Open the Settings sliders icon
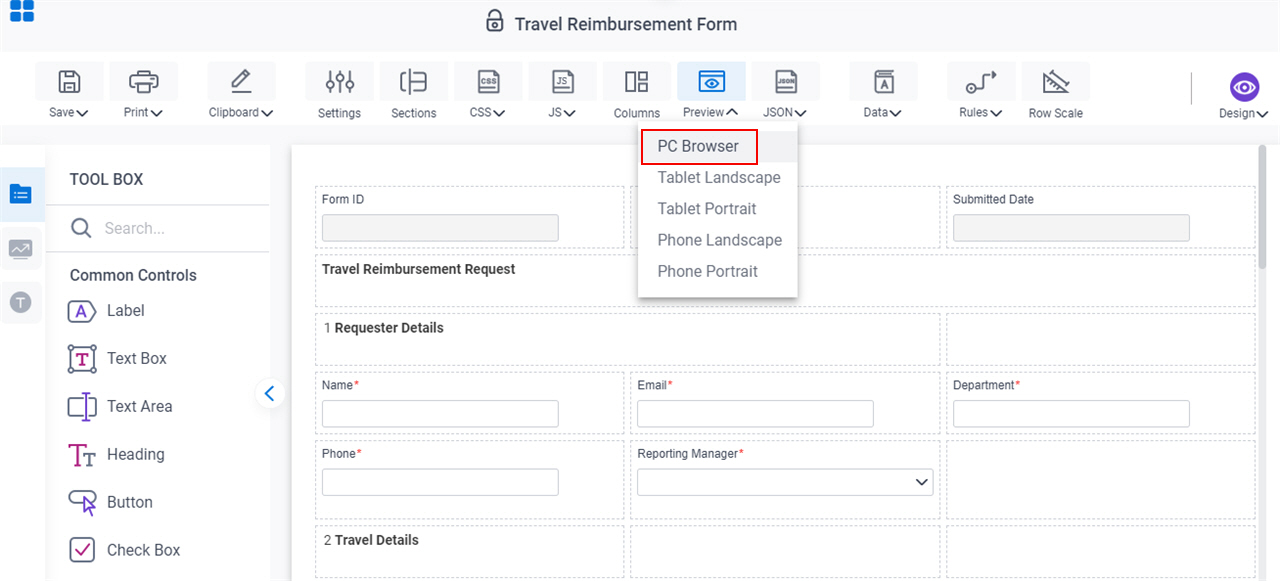This screenshot has height=581, width=1280. coord(340,82)
